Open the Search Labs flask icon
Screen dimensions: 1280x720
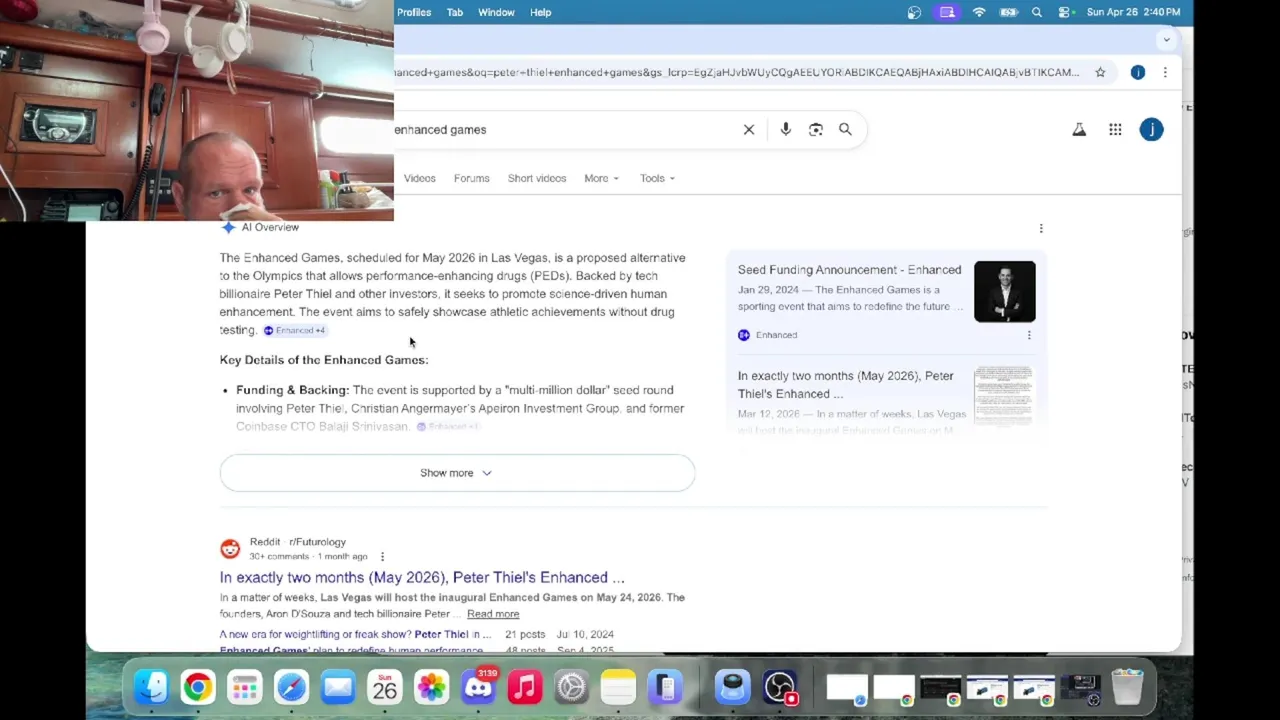click(1079, 129)
